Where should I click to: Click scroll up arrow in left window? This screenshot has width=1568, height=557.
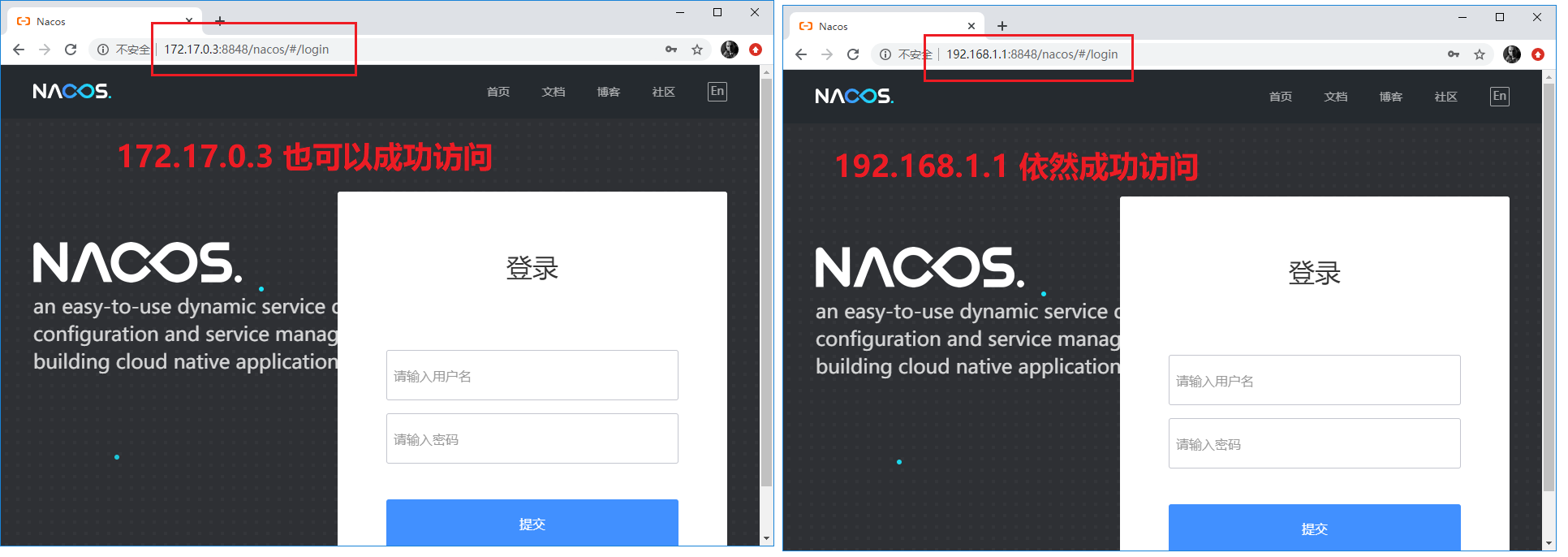(x=766, y=71)
